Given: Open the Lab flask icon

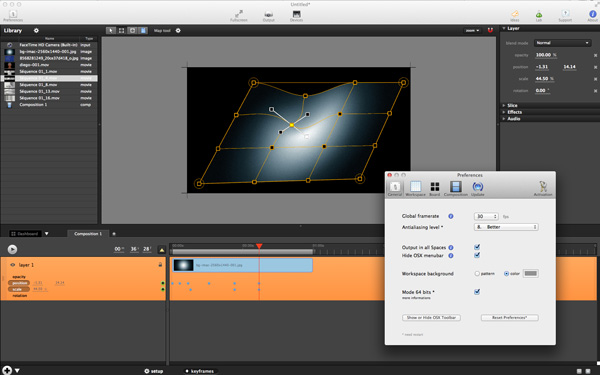Looking at the screenshot, I should pos(539,15).
